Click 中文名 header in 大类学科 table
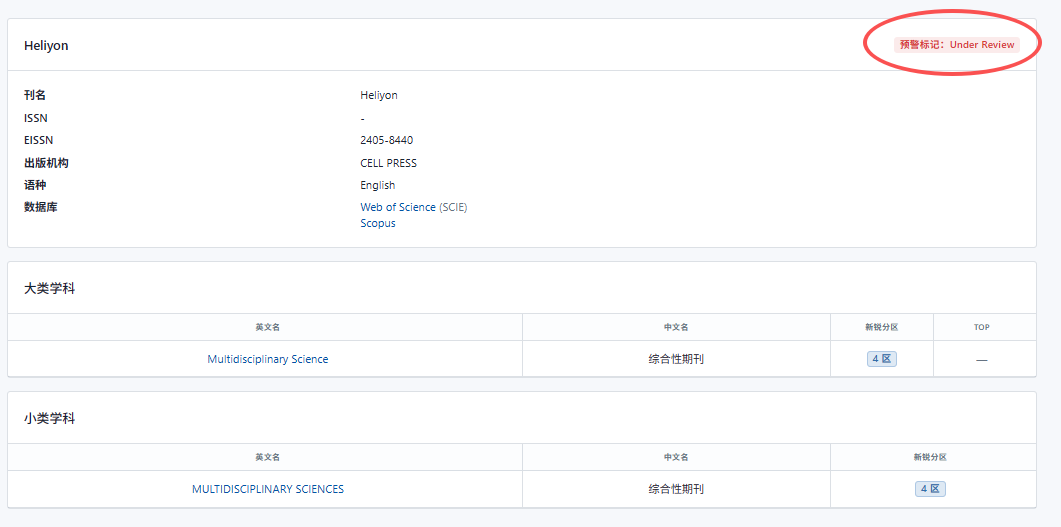1061x527 pixels. [x=676, y=327]
